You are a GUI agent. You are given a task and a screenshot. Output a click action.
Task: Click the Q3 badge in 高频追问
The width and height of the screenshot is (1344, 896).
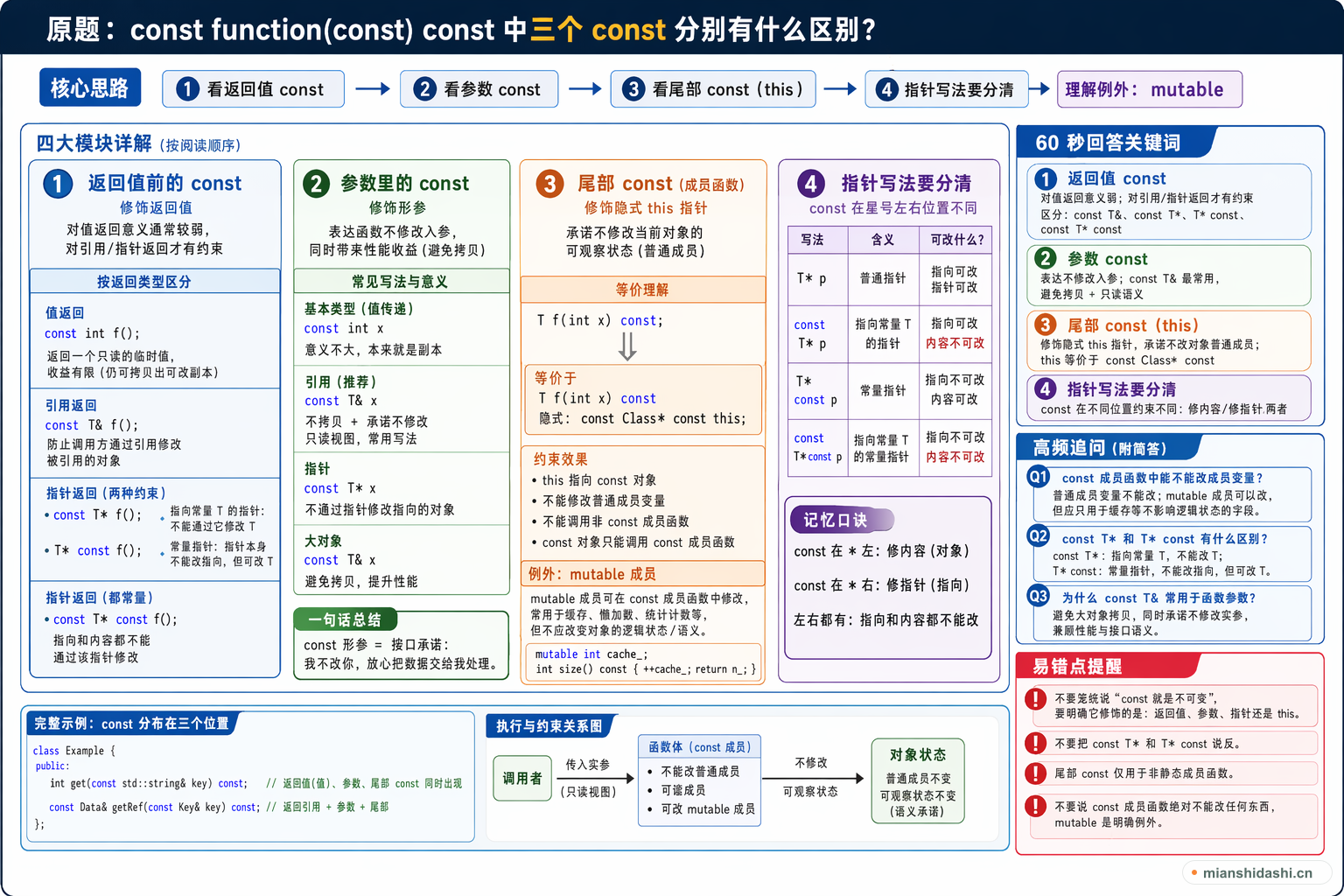click(1039, 596)
